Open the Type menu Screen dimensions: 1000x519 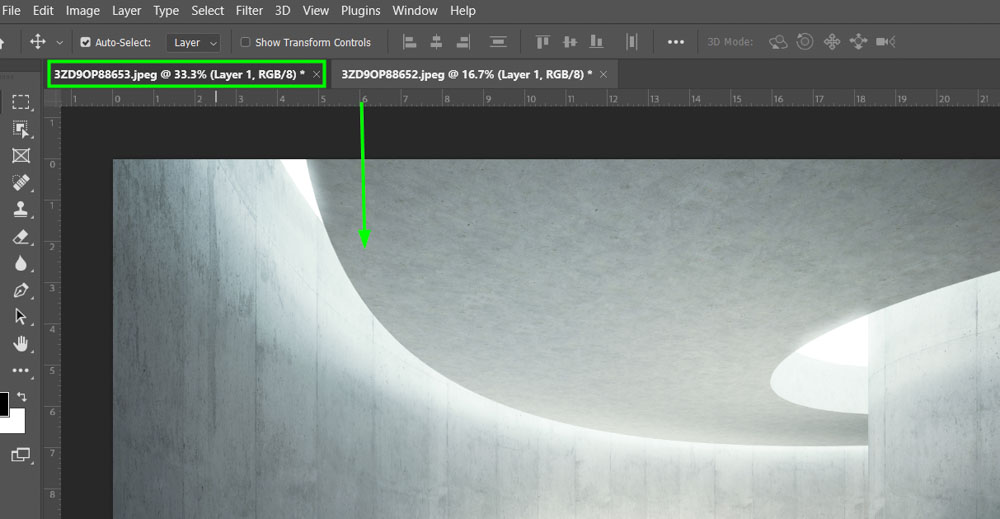166,11
